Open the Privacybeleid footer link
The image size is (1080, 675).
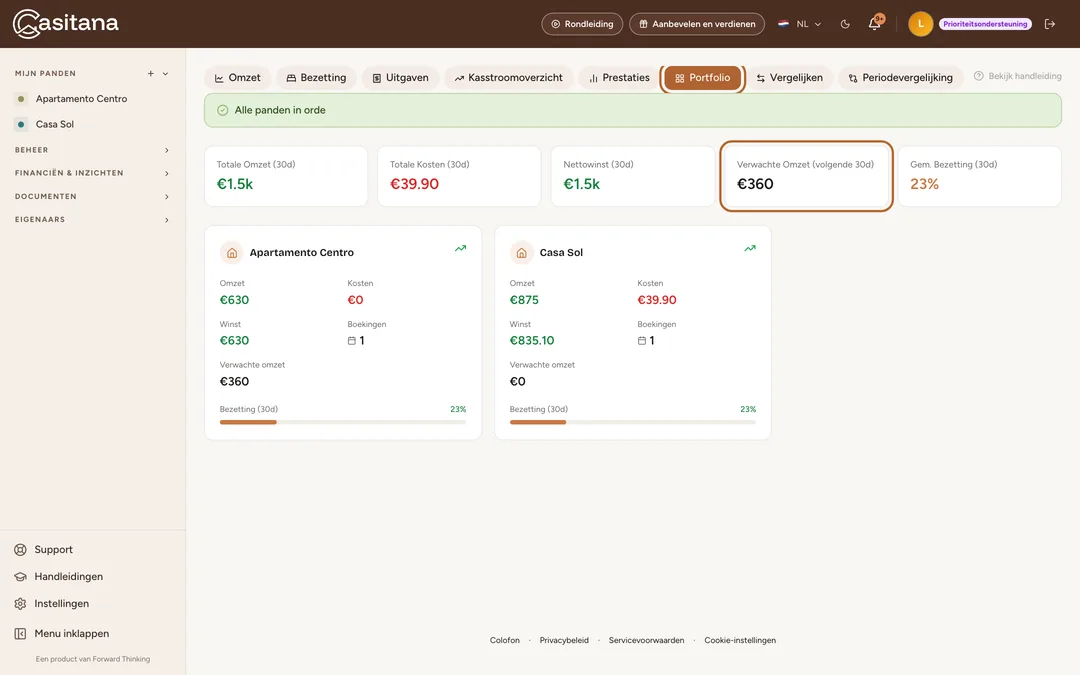coord(564,641)
